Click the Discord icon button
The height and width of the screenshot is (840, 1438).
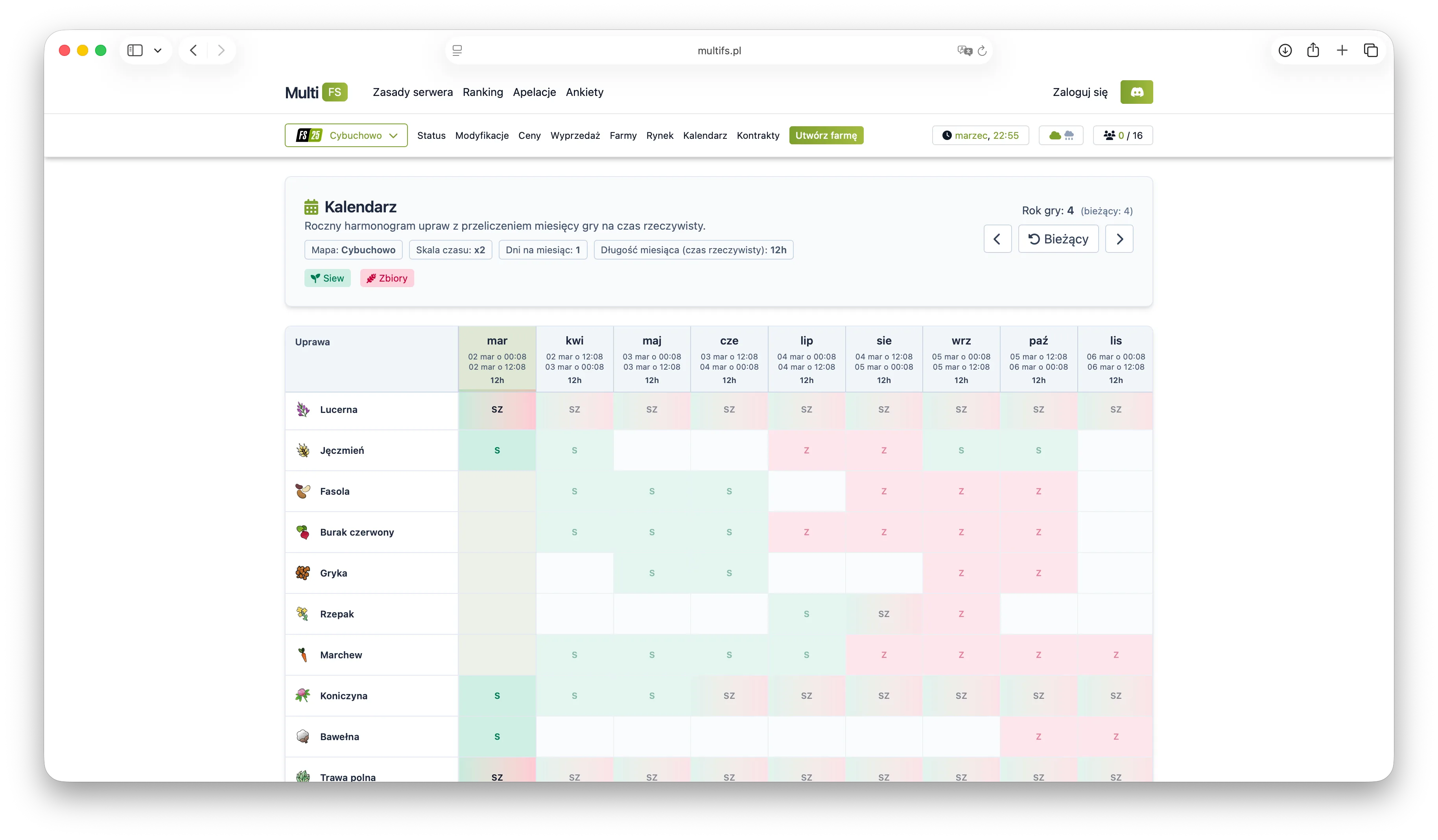coord(1136,92)
